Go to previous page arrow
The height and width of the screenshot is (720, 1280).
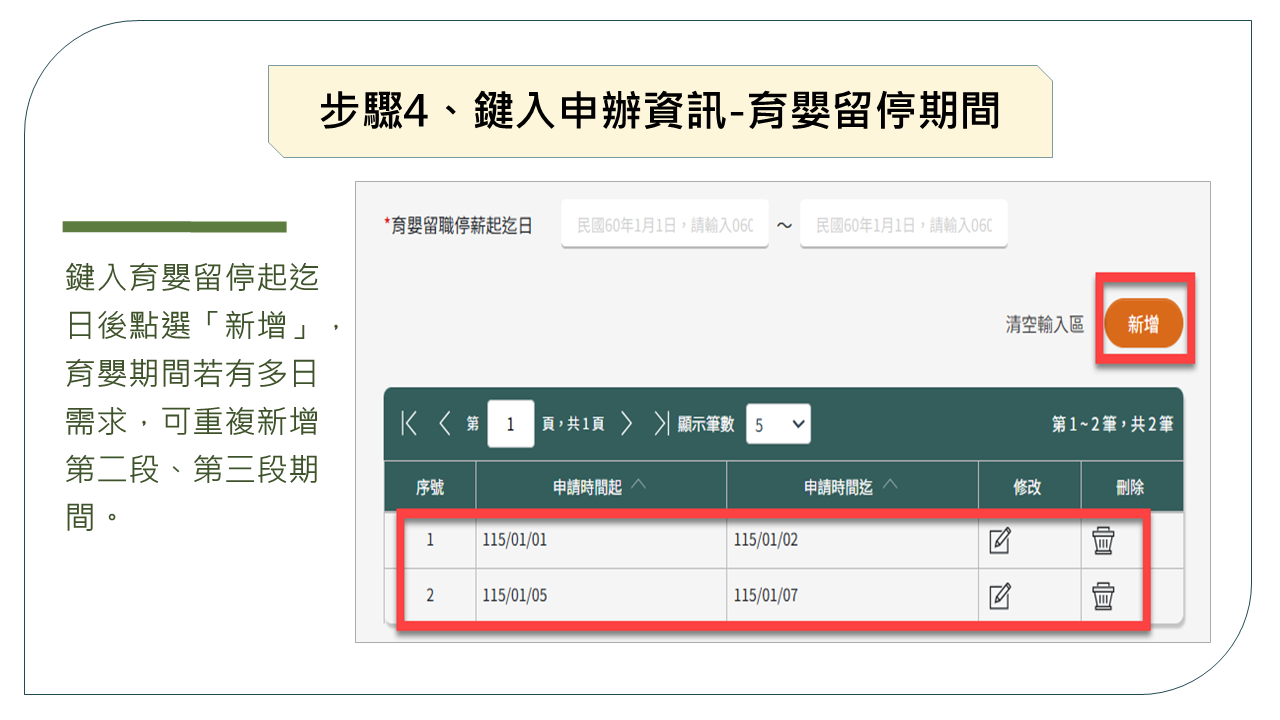click(x=445, y=424)
